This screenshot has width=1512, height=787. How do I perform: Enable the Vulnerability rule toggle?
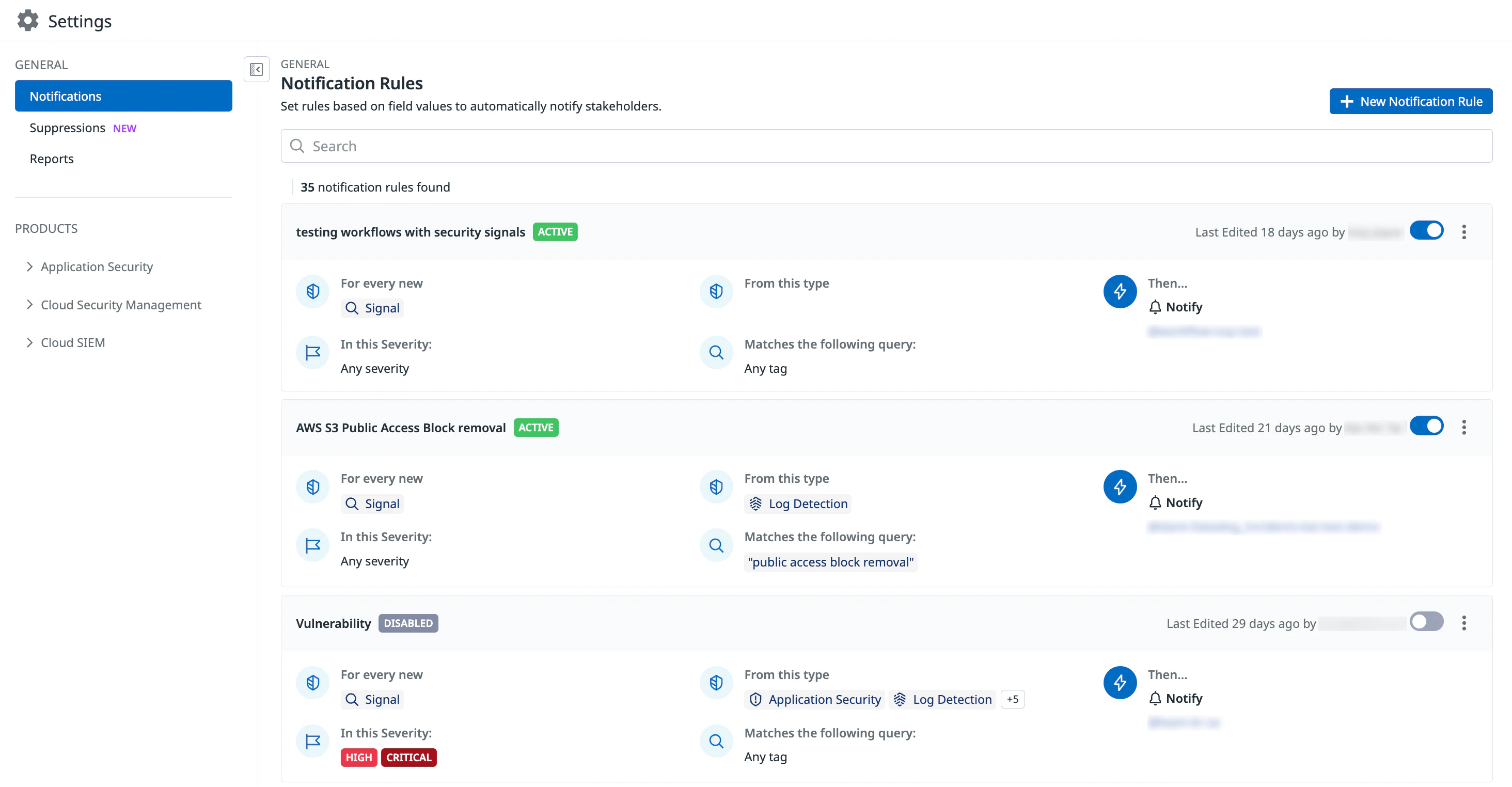pyautogui.click(x=1426, y=622)
